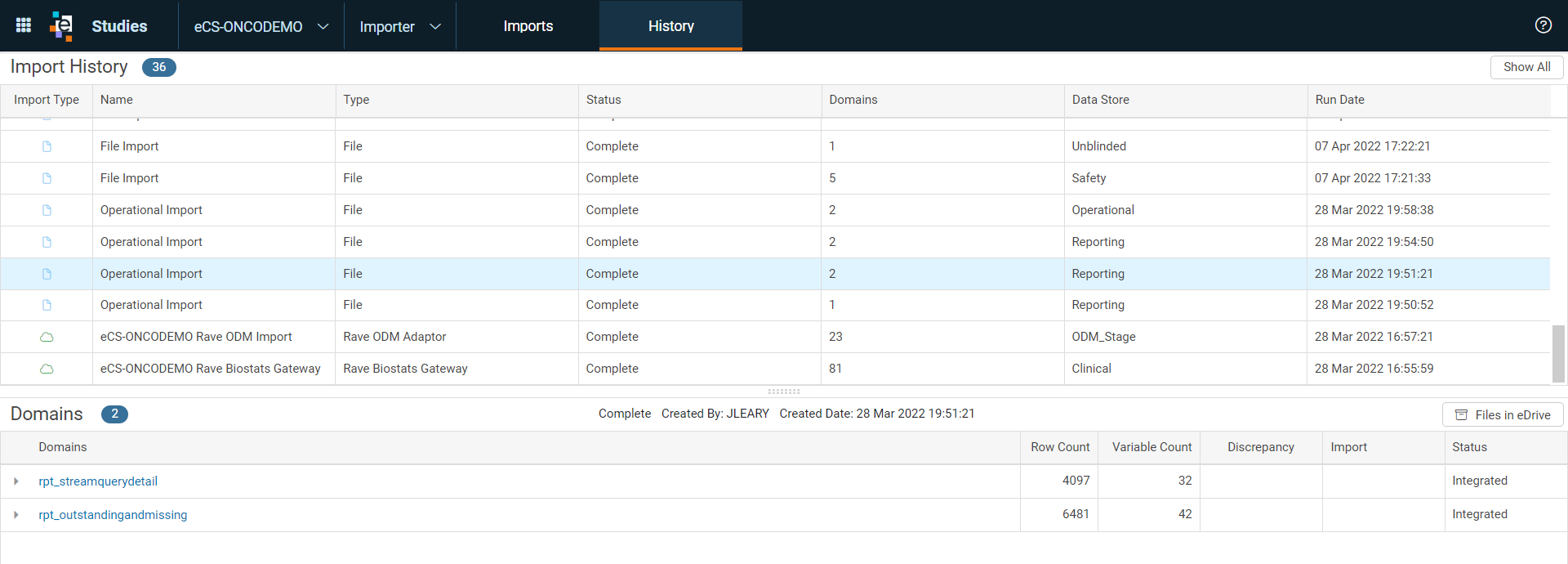Click run date 07 Apr 2022 17:21:33
Screen dimensions: 1568x564
pyautogui.click(x=1372, y=178)
